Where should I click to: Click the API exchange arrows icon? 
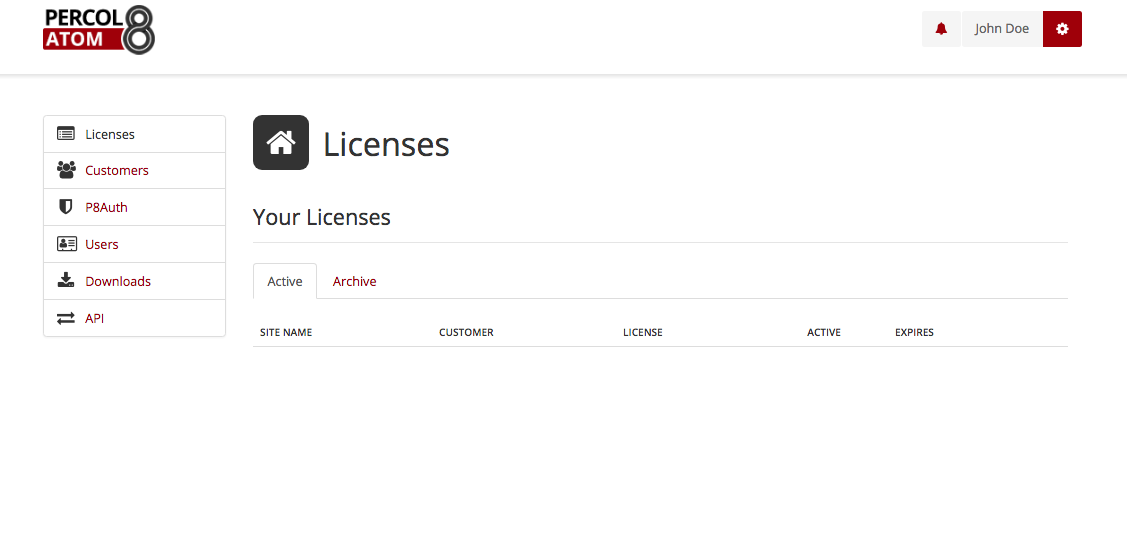66,318
